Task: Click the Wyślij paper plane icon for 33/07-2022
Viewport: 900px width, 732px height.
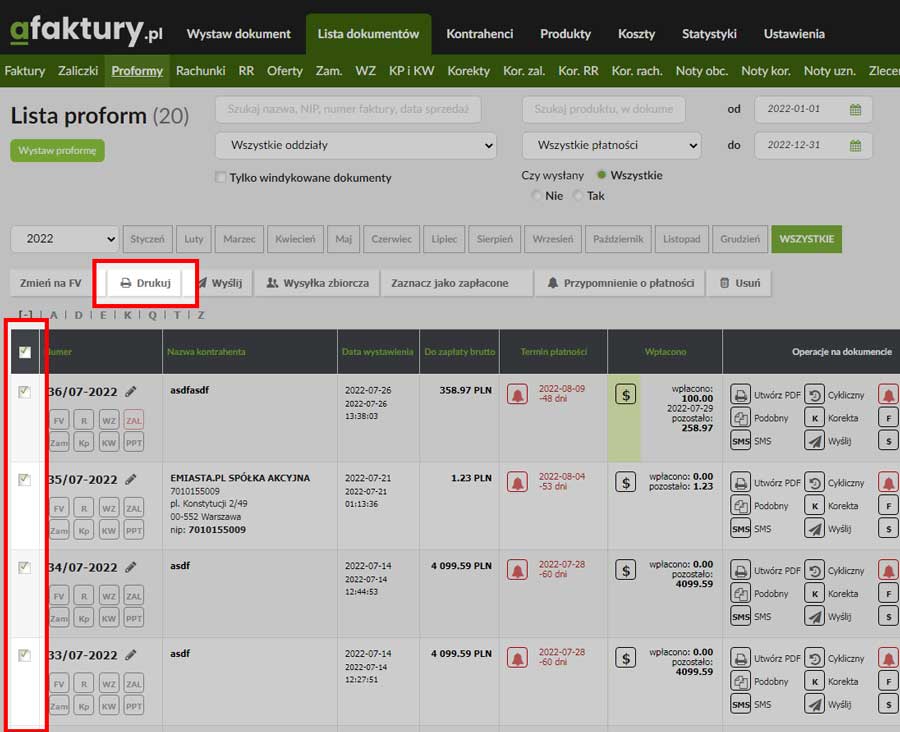Action: click(815, 704)
